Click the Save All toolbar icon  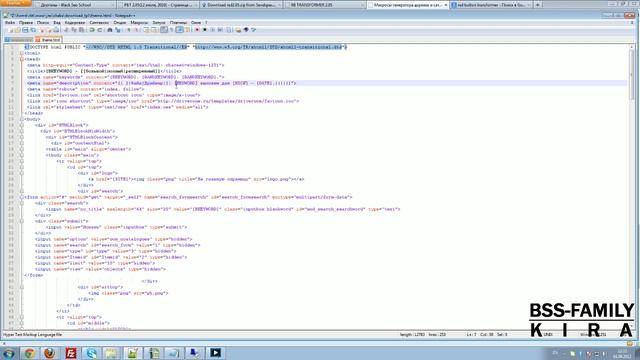pos(33,30)
